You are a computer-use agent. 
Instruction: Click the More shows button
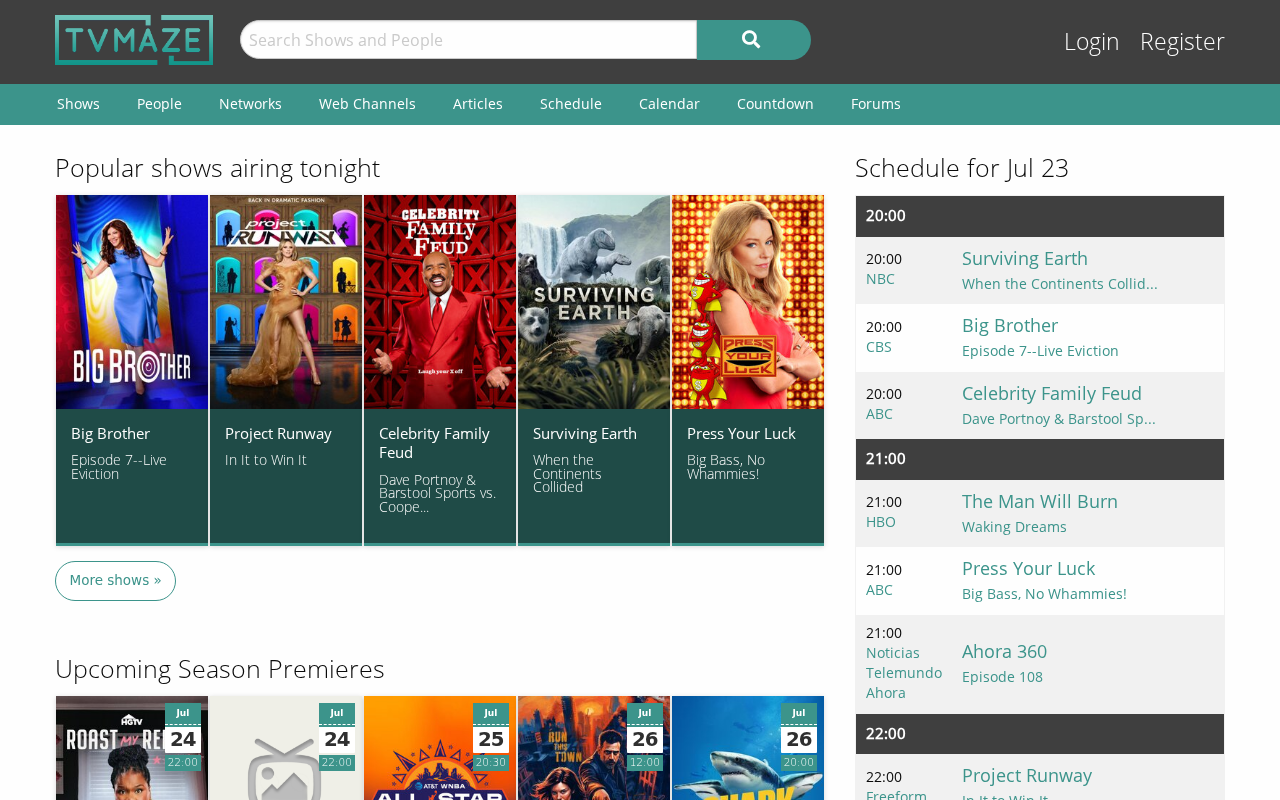point(115,581)
